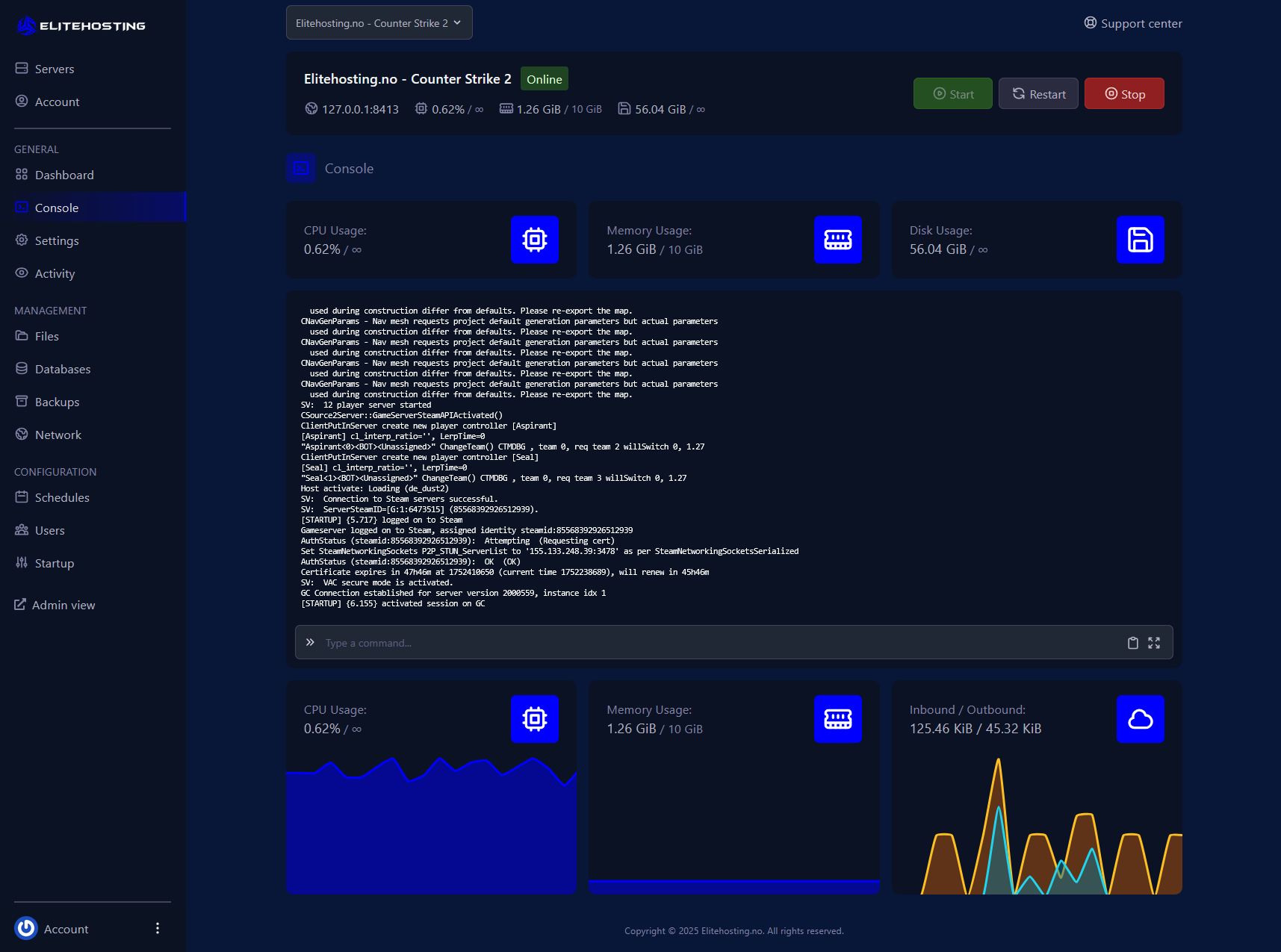Viewport: 1281px width, 952px height.
Task: Select the Console icon in the sidebar
Action: coord(22,207)
